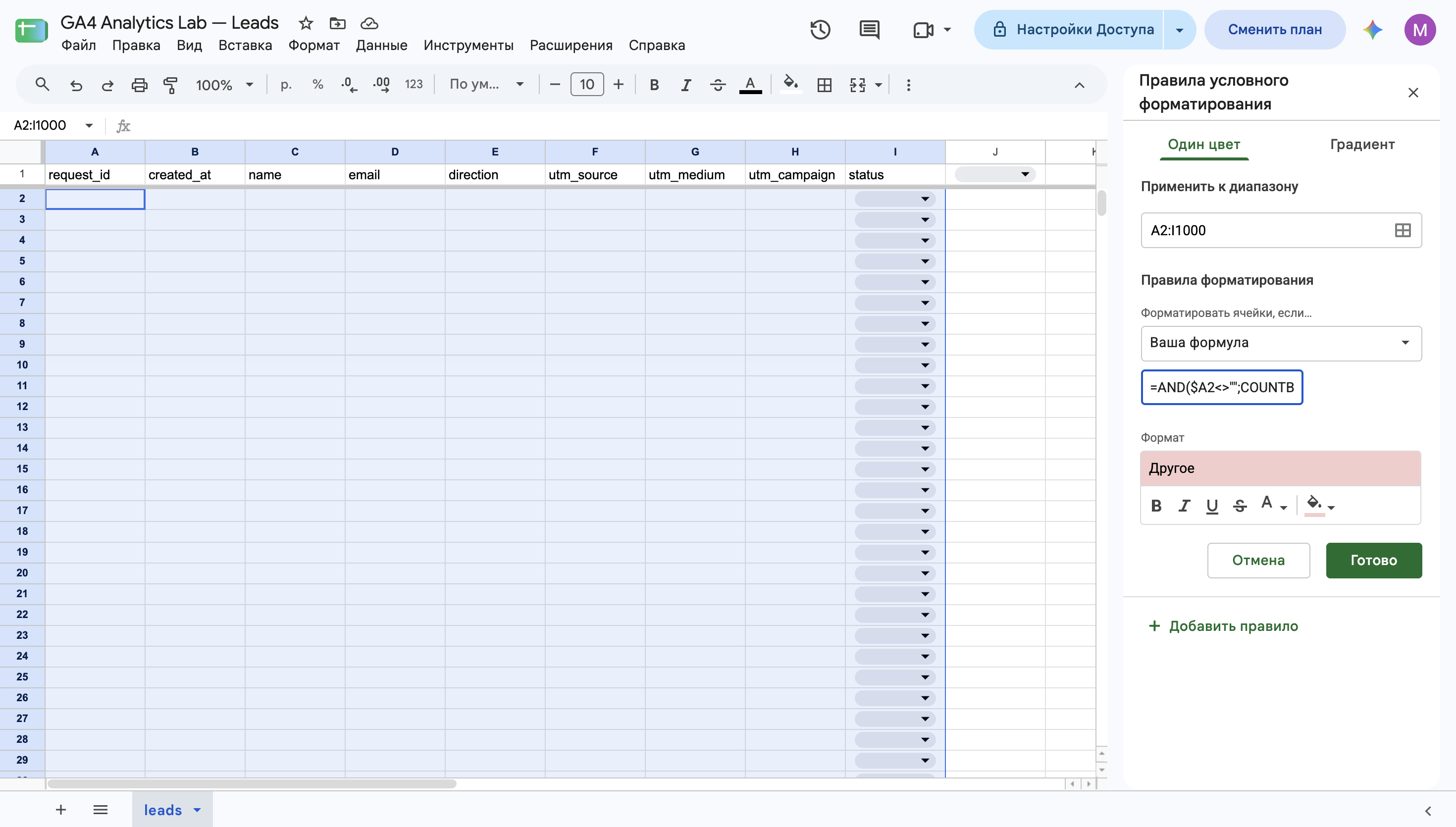Toggle italic in main toolbar
1456x827 pixels.
(686, 85)
